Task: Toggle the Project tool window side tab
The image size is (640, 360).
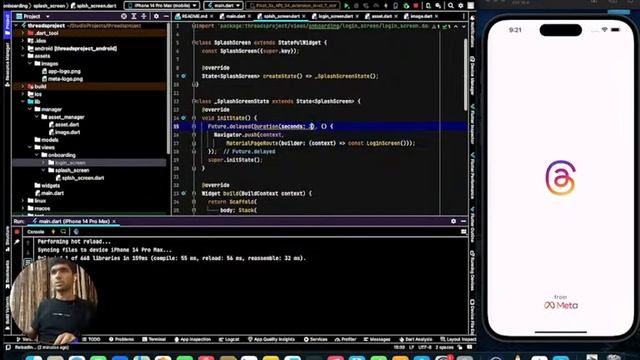Action: pos(7,24)
